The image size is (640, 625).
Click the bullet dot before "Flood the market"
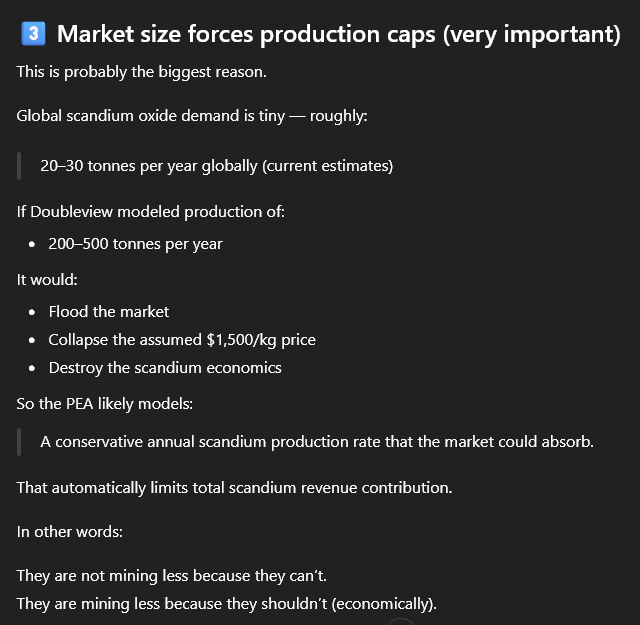[x=35, y=311]
